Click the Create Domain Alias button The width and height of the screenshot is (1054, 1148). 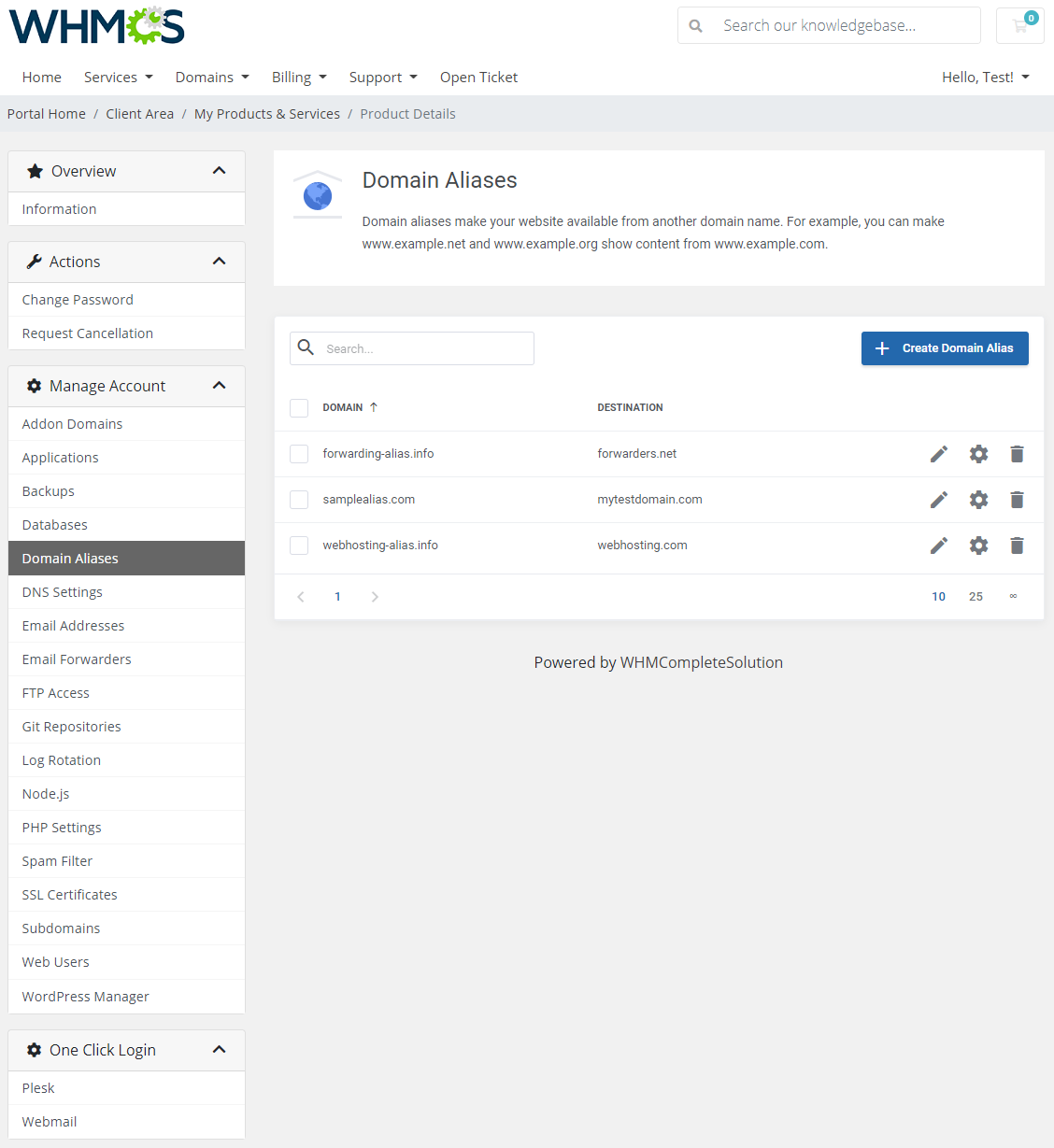click(x=944, y=348)
